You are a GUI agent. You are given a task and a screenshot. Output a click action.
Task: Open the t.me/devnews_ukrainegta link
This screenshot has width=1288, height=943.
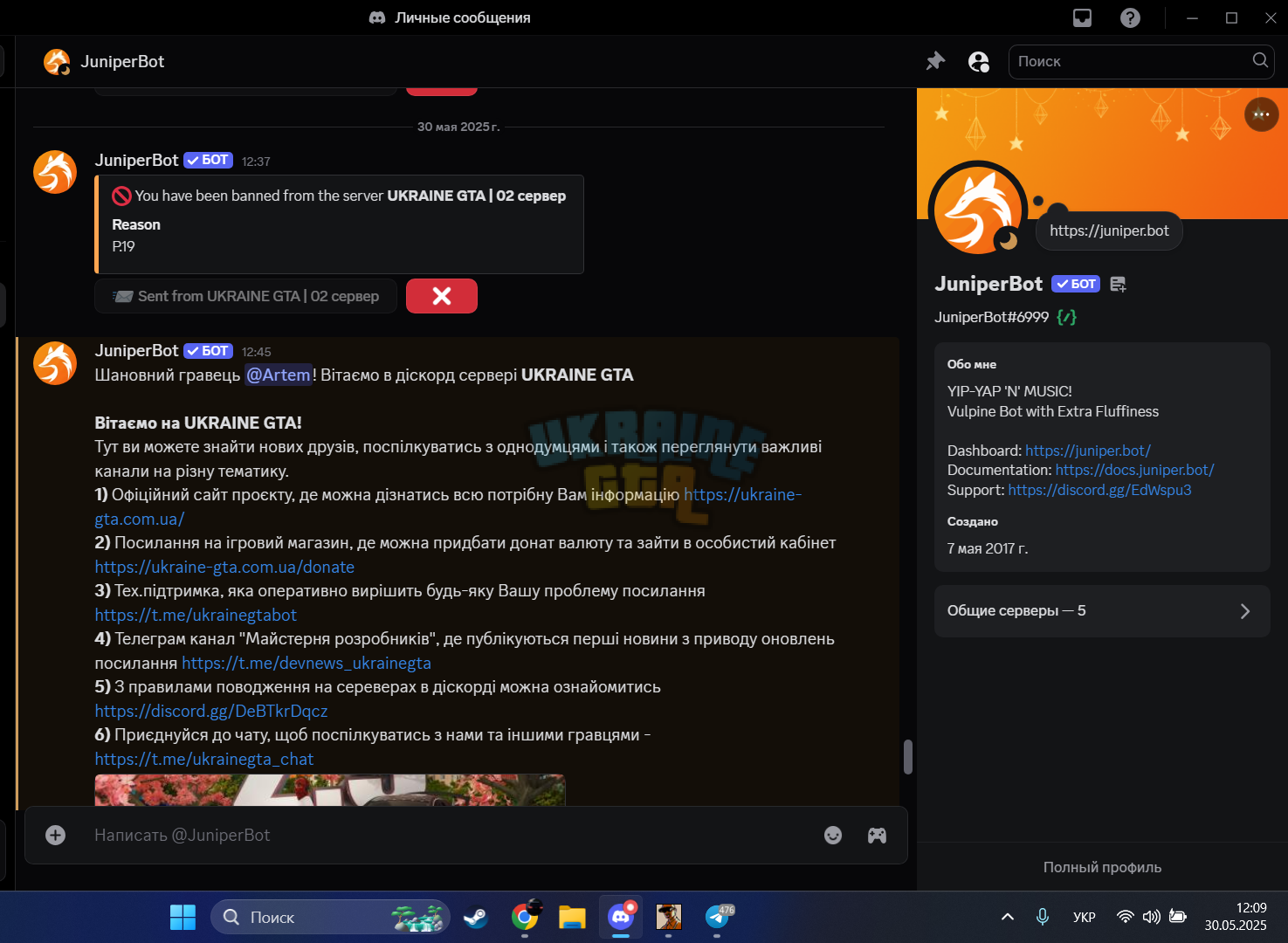click(x=307, y=664)
